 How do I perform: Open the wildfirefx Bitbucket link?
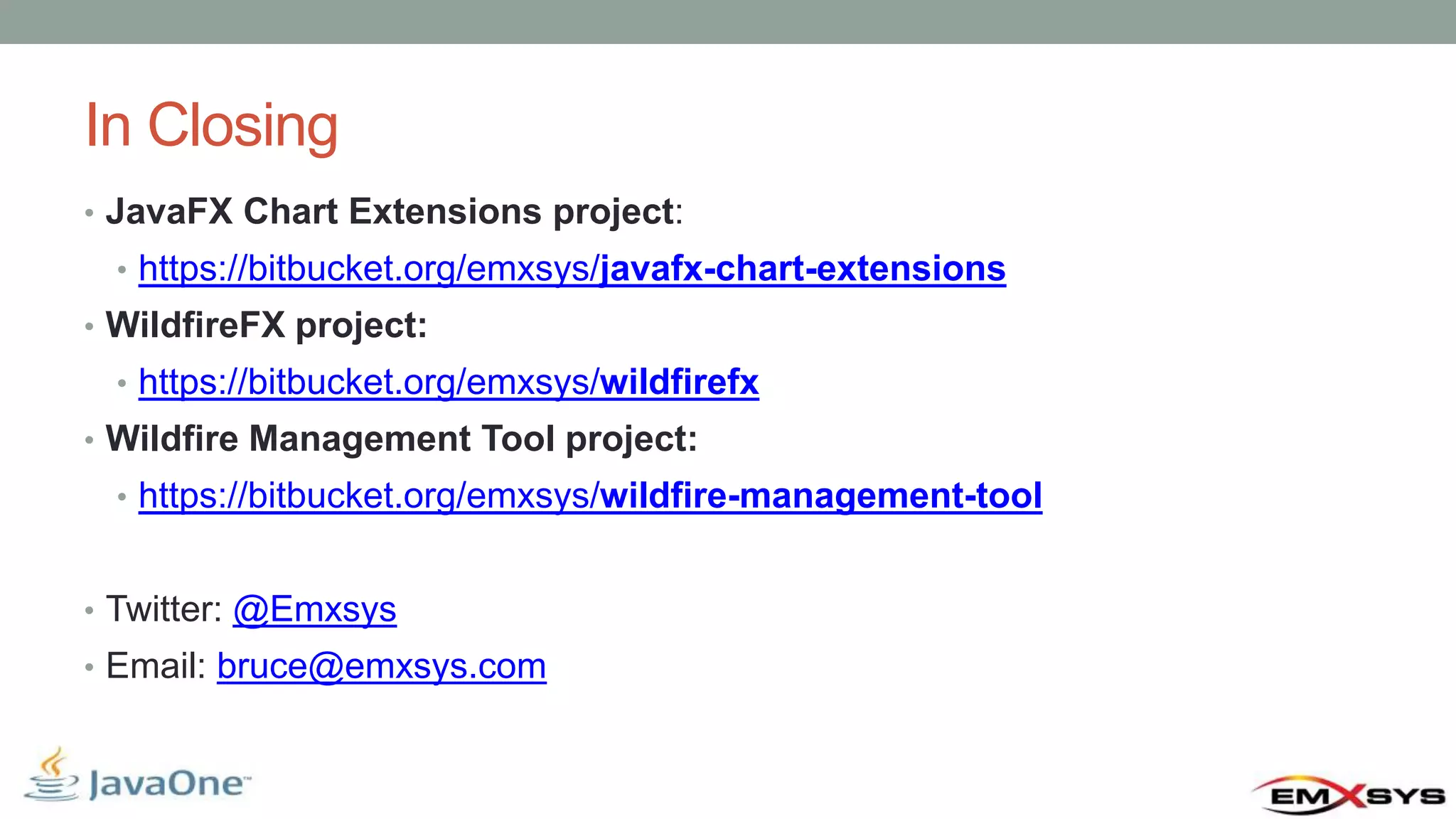point(448,382)
